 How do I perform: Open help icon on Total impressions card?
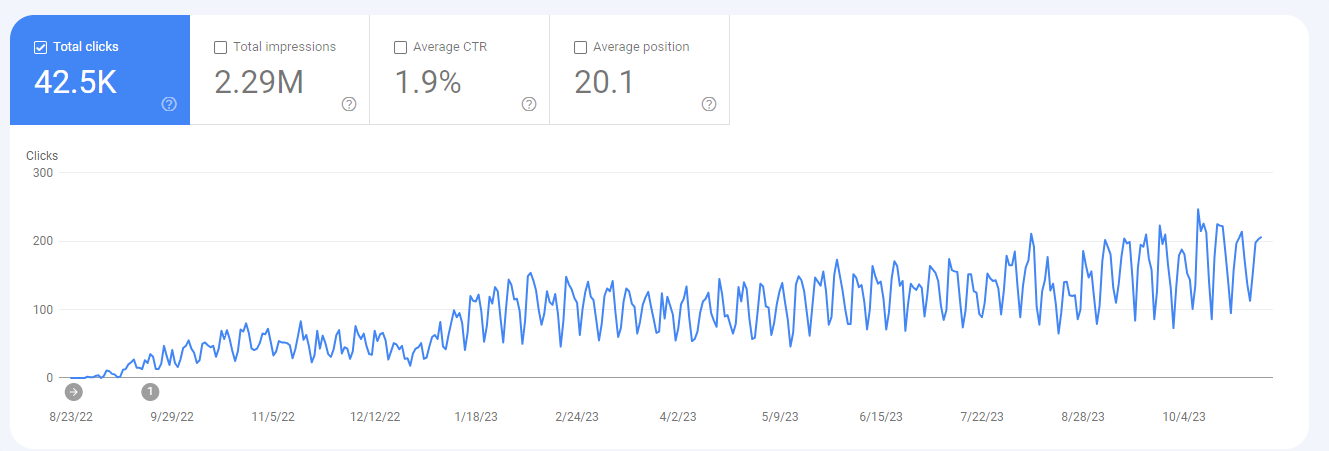(349, 104)
